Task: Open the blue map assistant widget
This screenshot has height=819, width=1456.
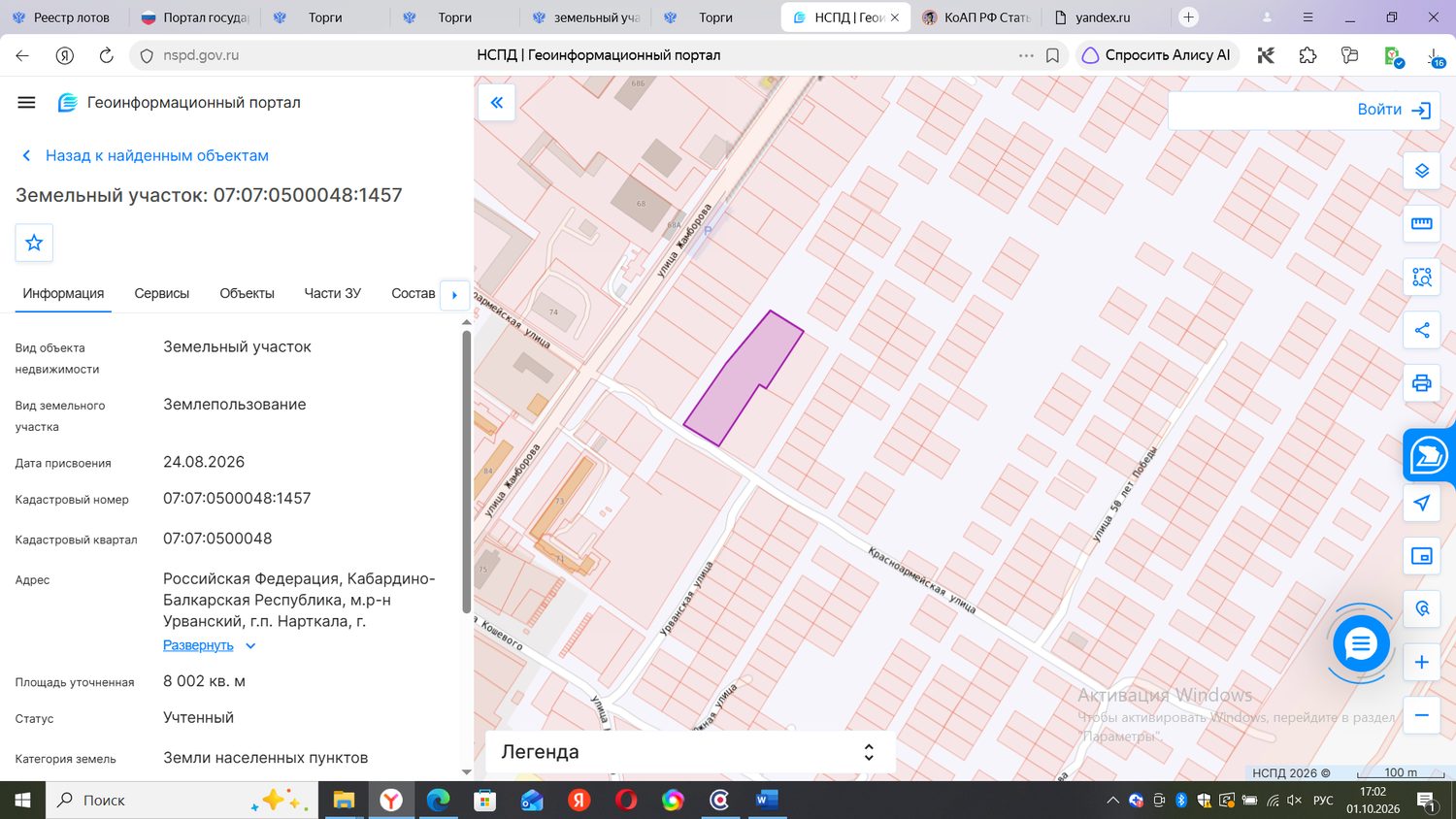Action: pyautogui.click(x=1429, y=454)
